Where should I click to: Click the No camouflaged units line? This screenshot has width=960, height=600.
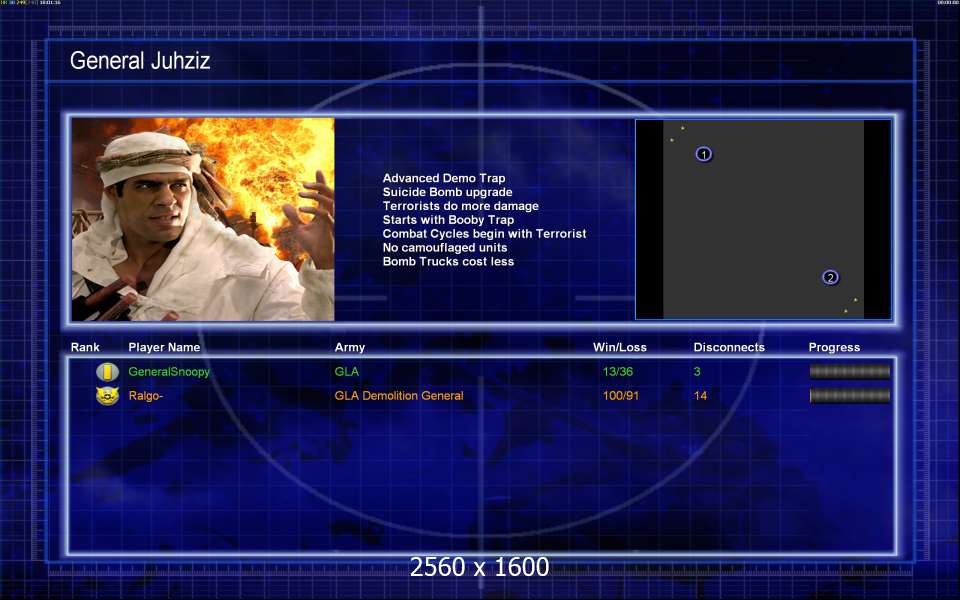point(444,247)
